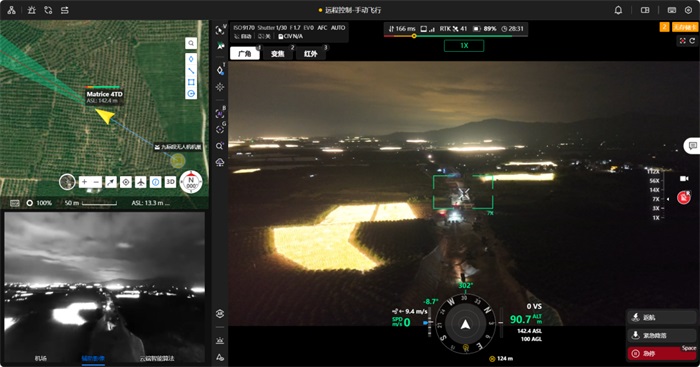This screenshot has width=700, height=367.
Task: Select the map polygon area tool
Action: (191, 82)
